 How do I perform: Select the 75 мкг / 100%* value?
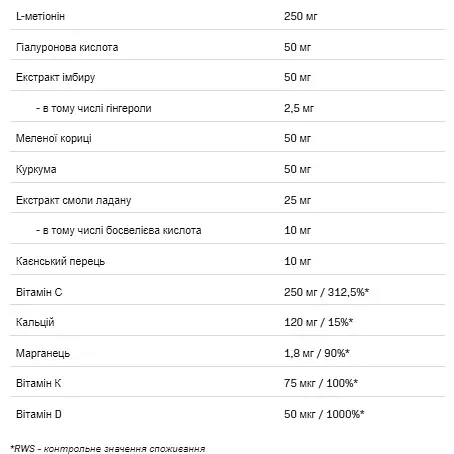pos(321,383)
